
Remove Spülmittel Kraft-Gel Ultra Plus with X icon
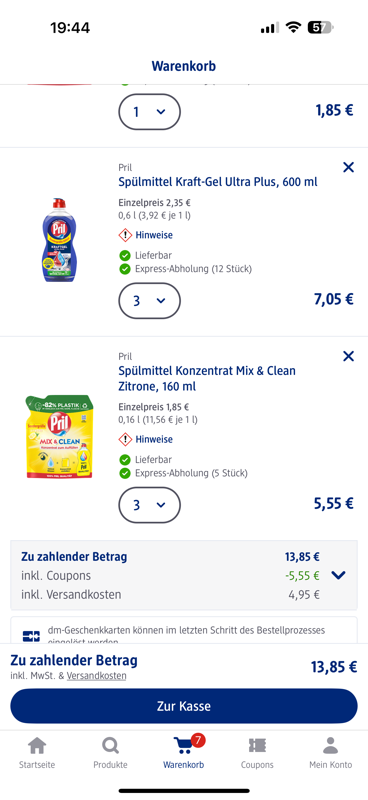point(348,167)
